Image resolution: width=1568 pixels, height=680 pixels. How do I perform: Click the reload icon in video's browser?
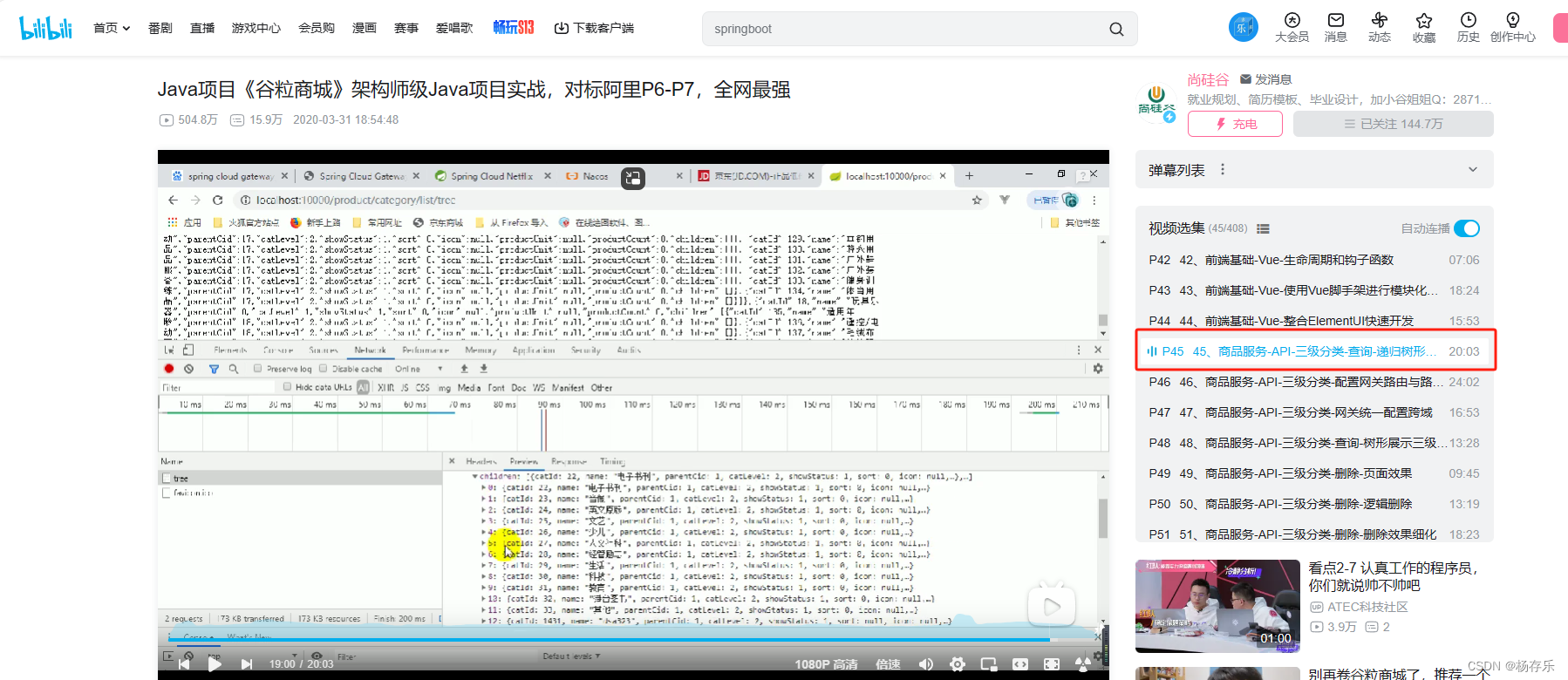218,200
